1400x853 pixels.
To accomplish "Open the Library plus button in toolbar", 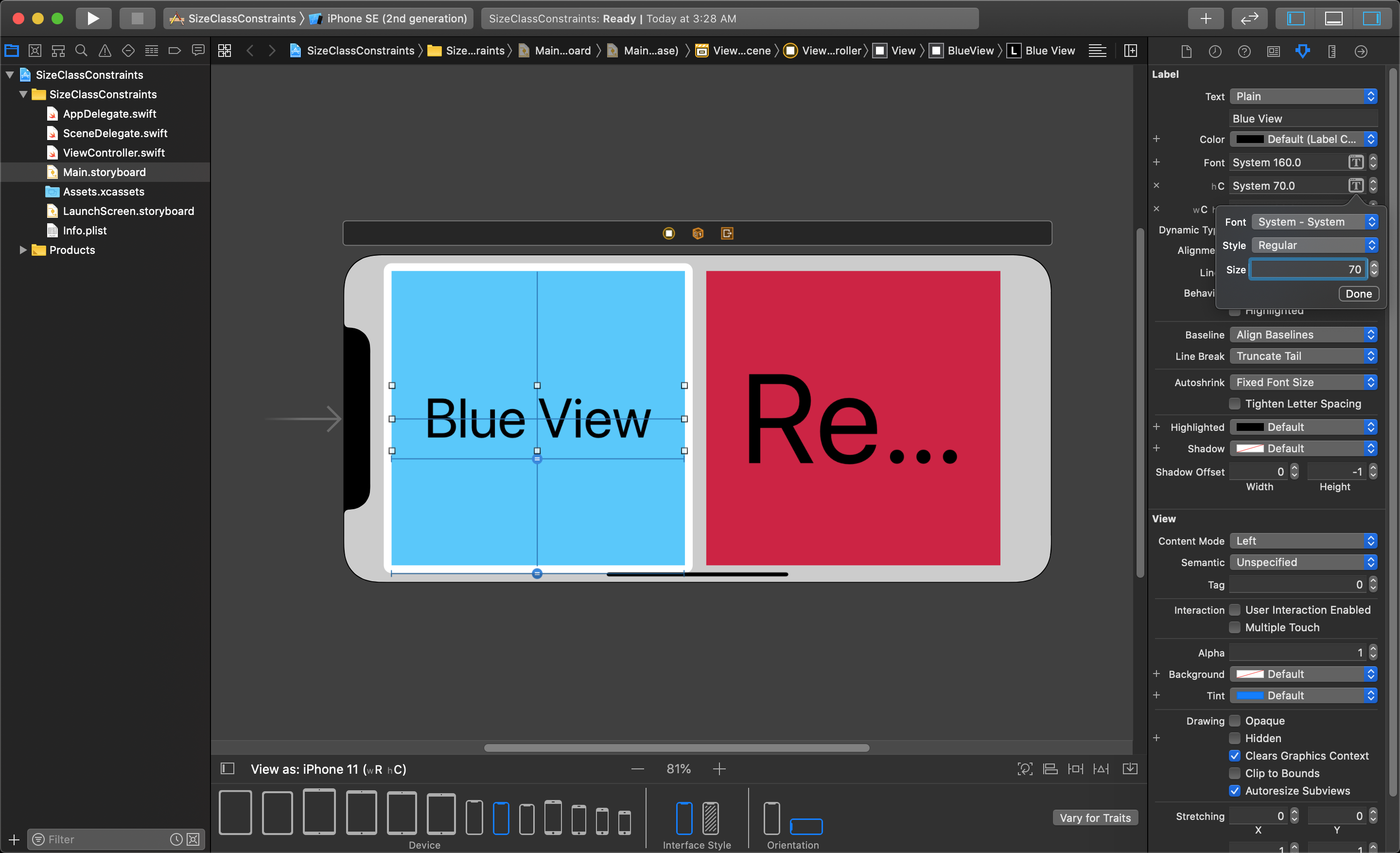I will (1205, 18).
